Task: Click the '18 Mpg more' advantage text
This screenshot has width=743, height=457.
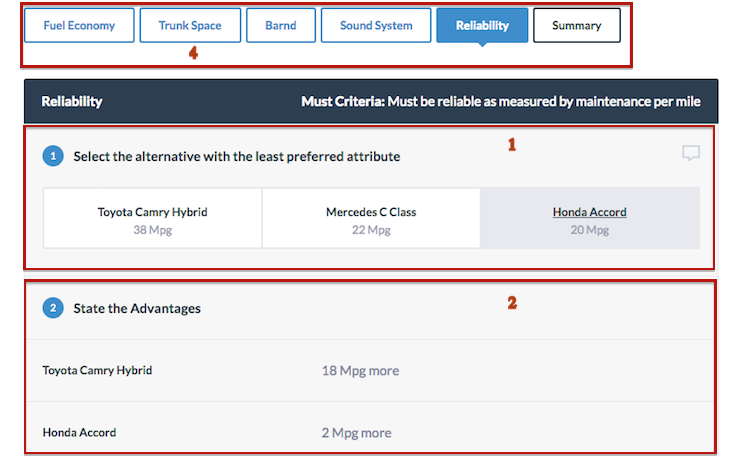Action: [x=361, y=371]
